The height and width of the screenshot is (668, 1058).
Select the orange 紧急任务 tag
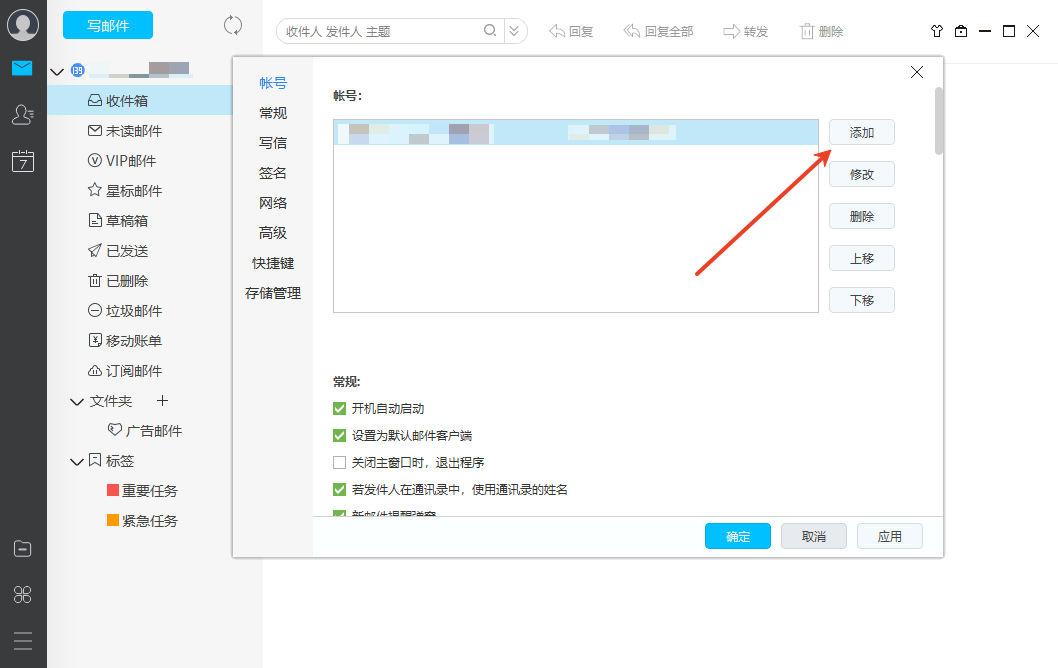tap(142, 521)
